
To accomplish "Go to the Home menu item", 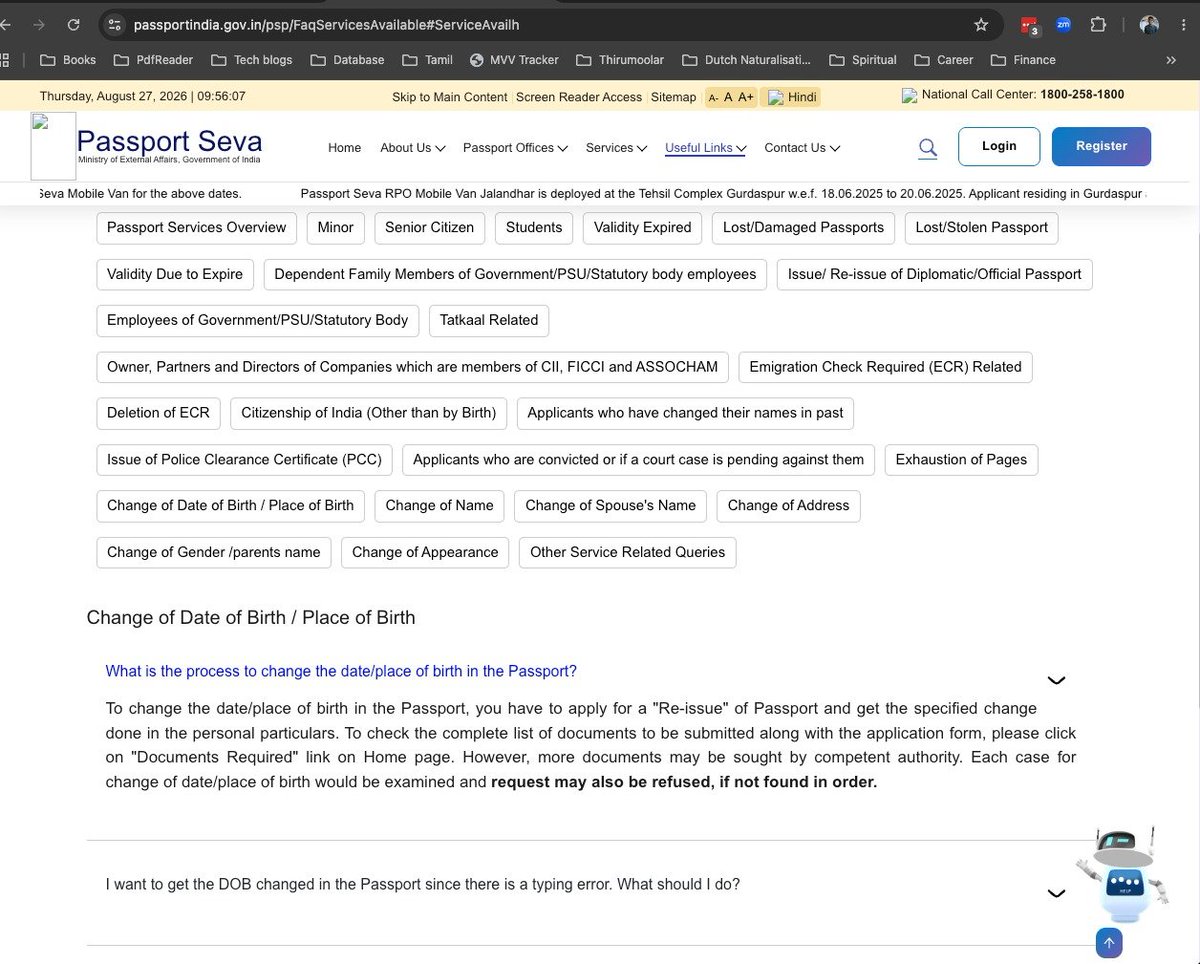I will coord(344,148).
